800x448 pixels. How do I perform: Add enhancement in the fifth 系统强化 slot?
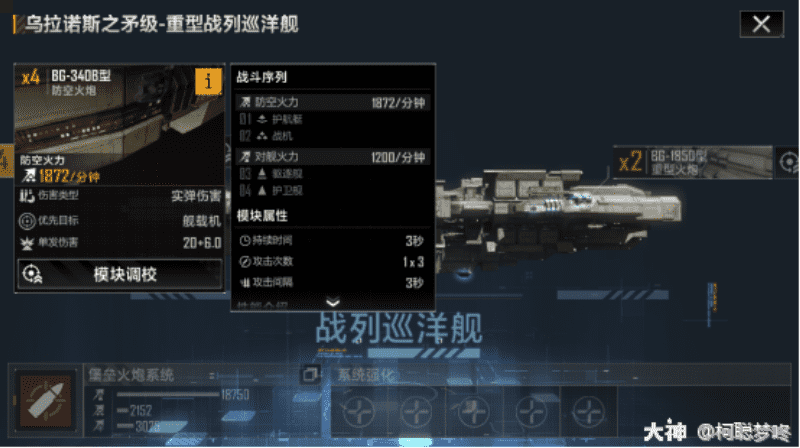click(589, 411)
